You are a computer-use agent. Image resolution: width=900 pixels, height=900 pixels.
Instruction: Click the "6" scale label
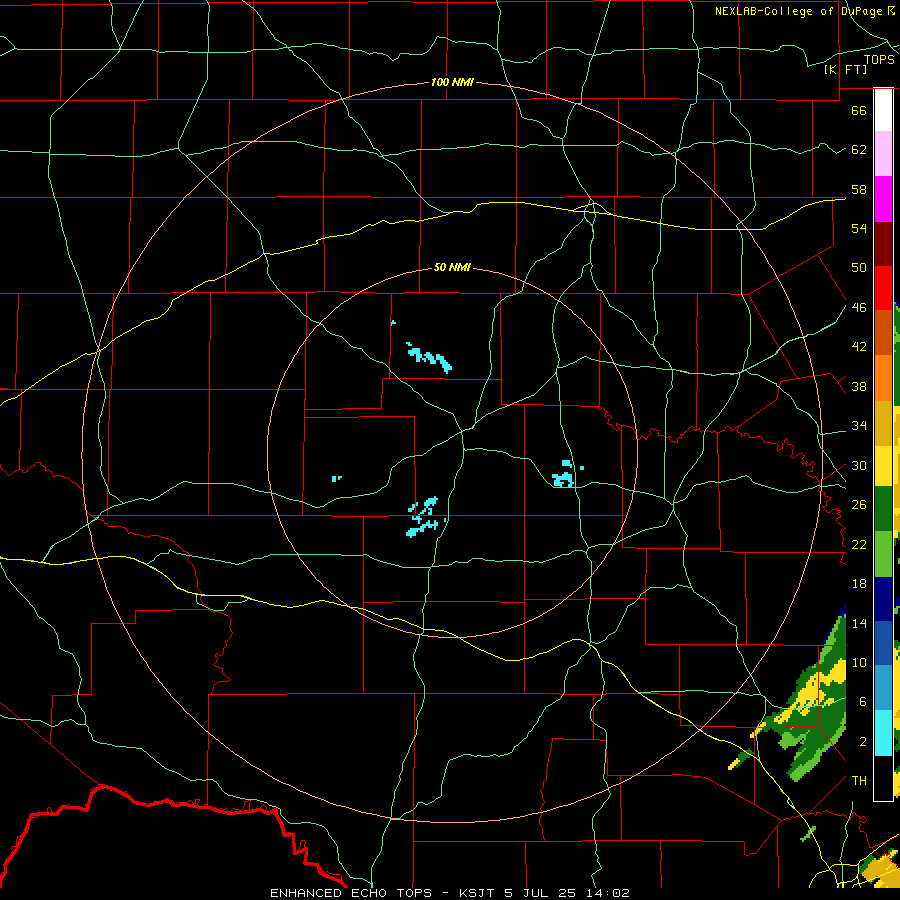tap(863, 702)
